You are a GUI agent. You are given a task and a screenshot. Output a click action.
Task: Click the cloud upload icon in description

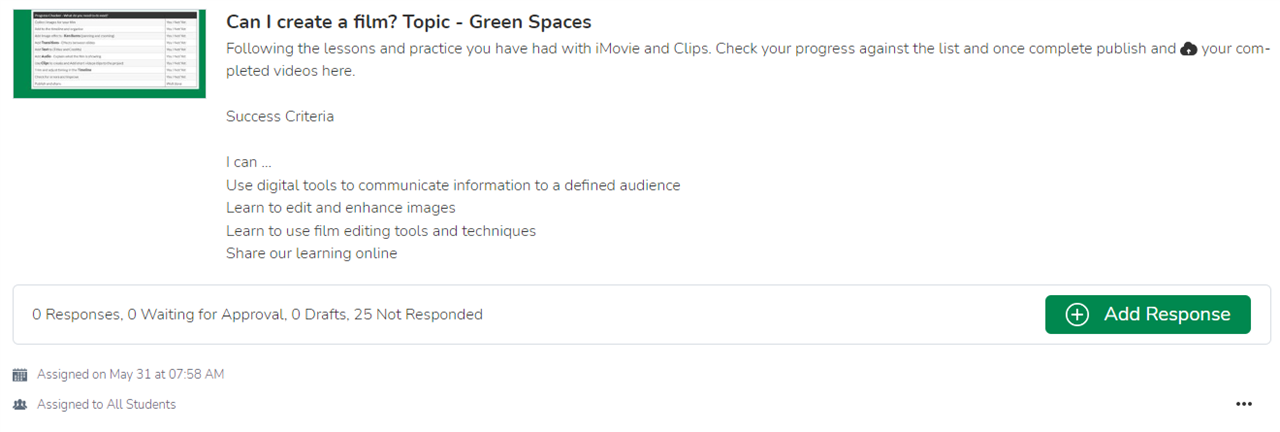(x=1189, y=49)
